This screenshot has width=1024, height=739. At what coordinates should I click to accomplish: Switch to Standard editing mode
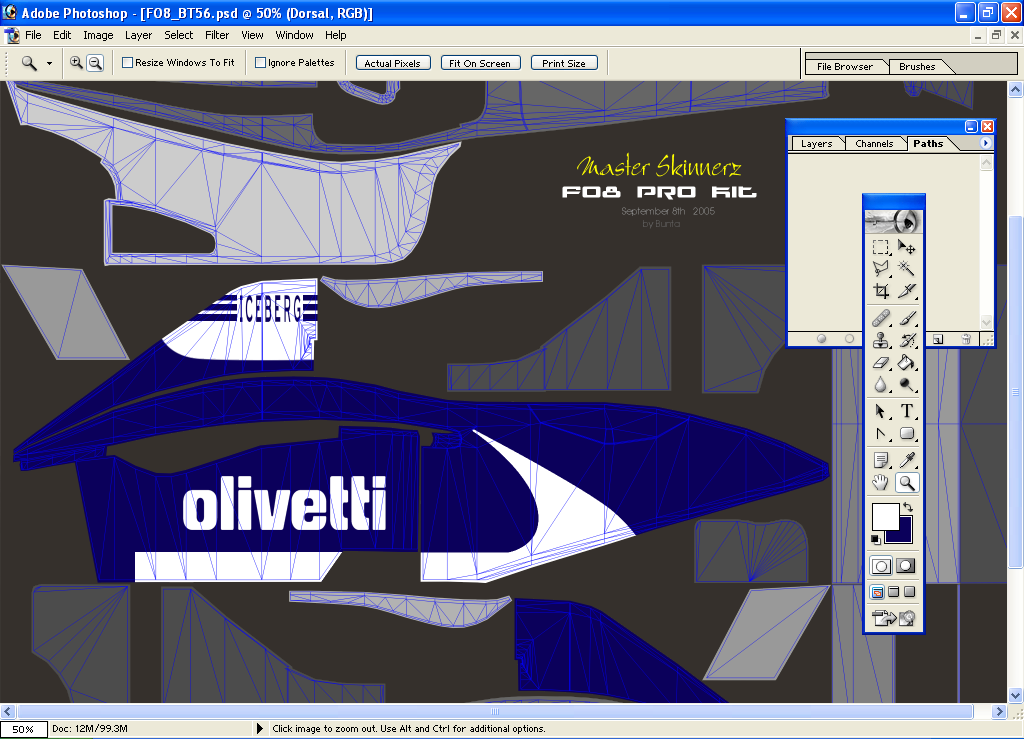pyautogui.click(x=881, y=566)
